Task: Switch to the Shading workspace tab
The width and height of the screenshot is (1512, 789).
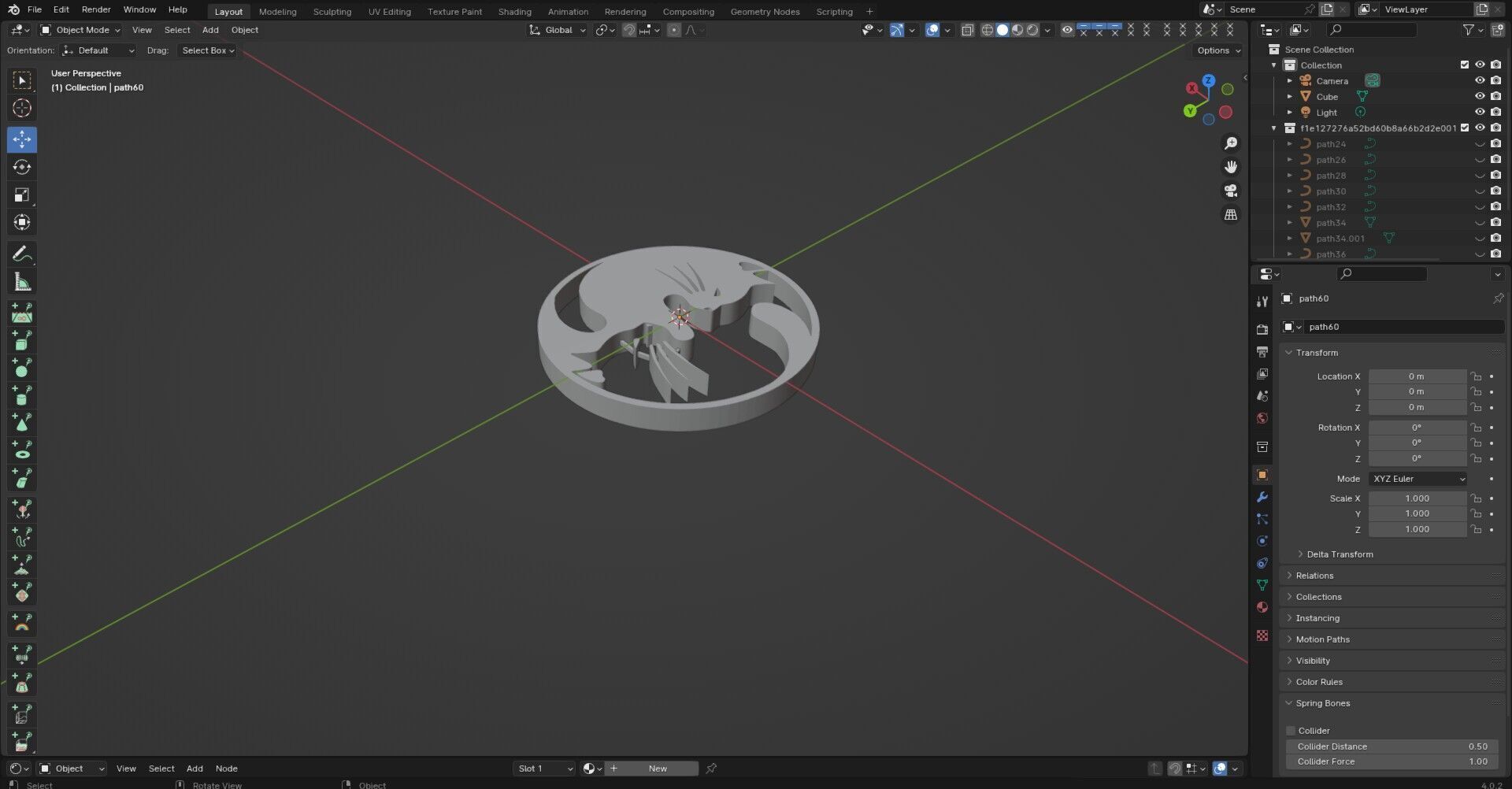Action: click(x=514, y=12)
